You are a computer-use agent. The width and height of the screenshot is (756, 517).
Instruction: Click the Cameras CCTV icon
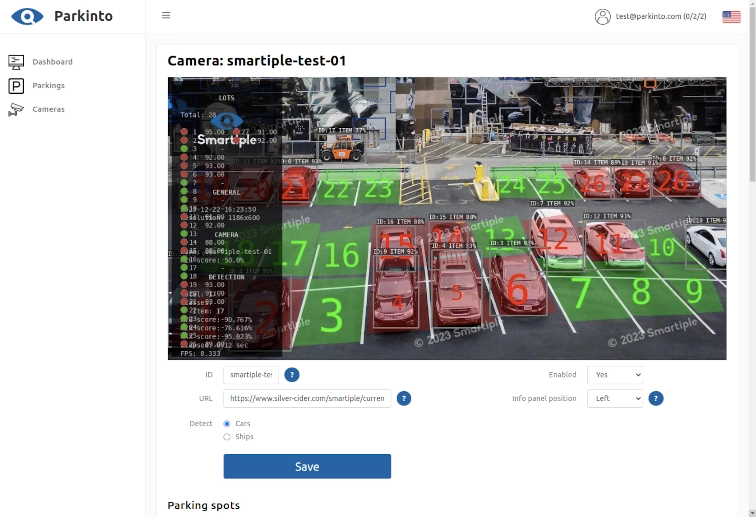pyautogui.click(x=16, y=109)
